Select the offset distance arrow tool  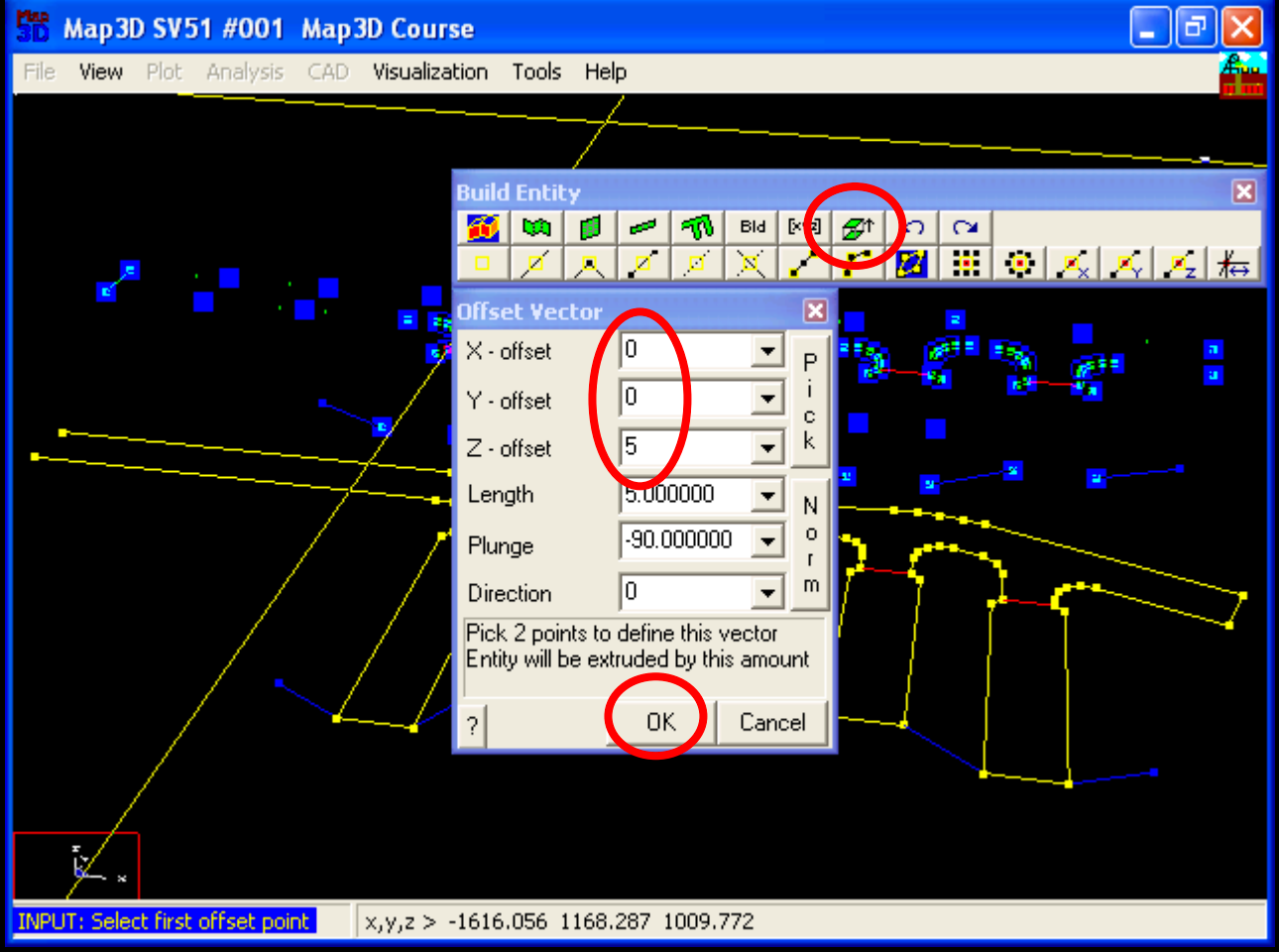point(1233,264)
